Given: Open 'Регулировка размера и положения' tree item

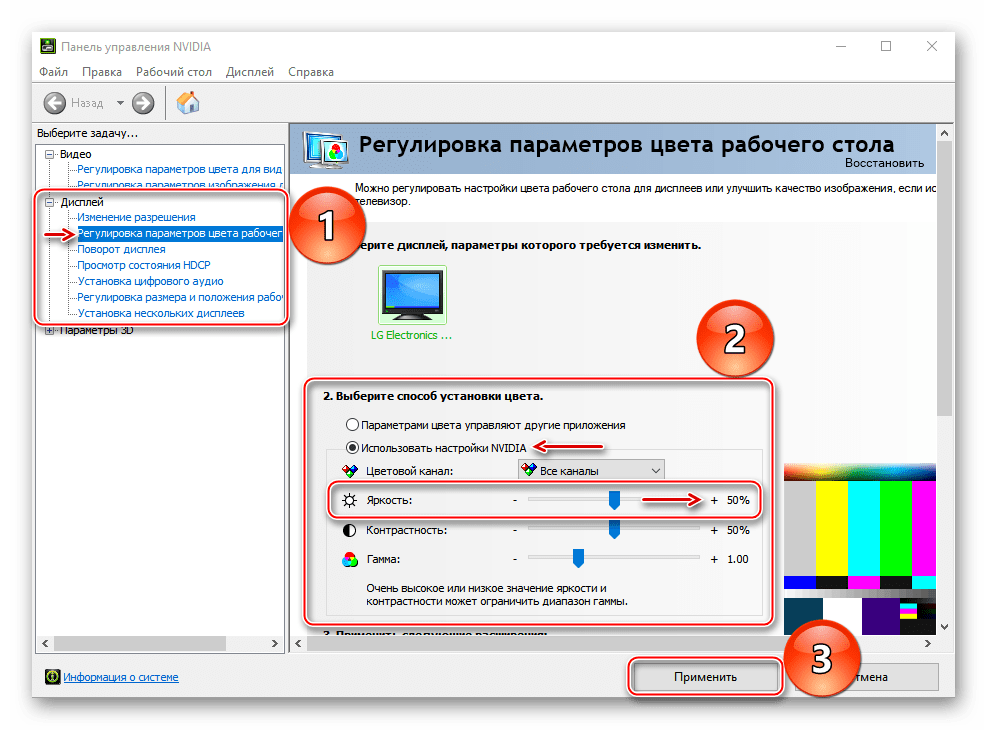Looking at the screenshot, I should point(179,297).
